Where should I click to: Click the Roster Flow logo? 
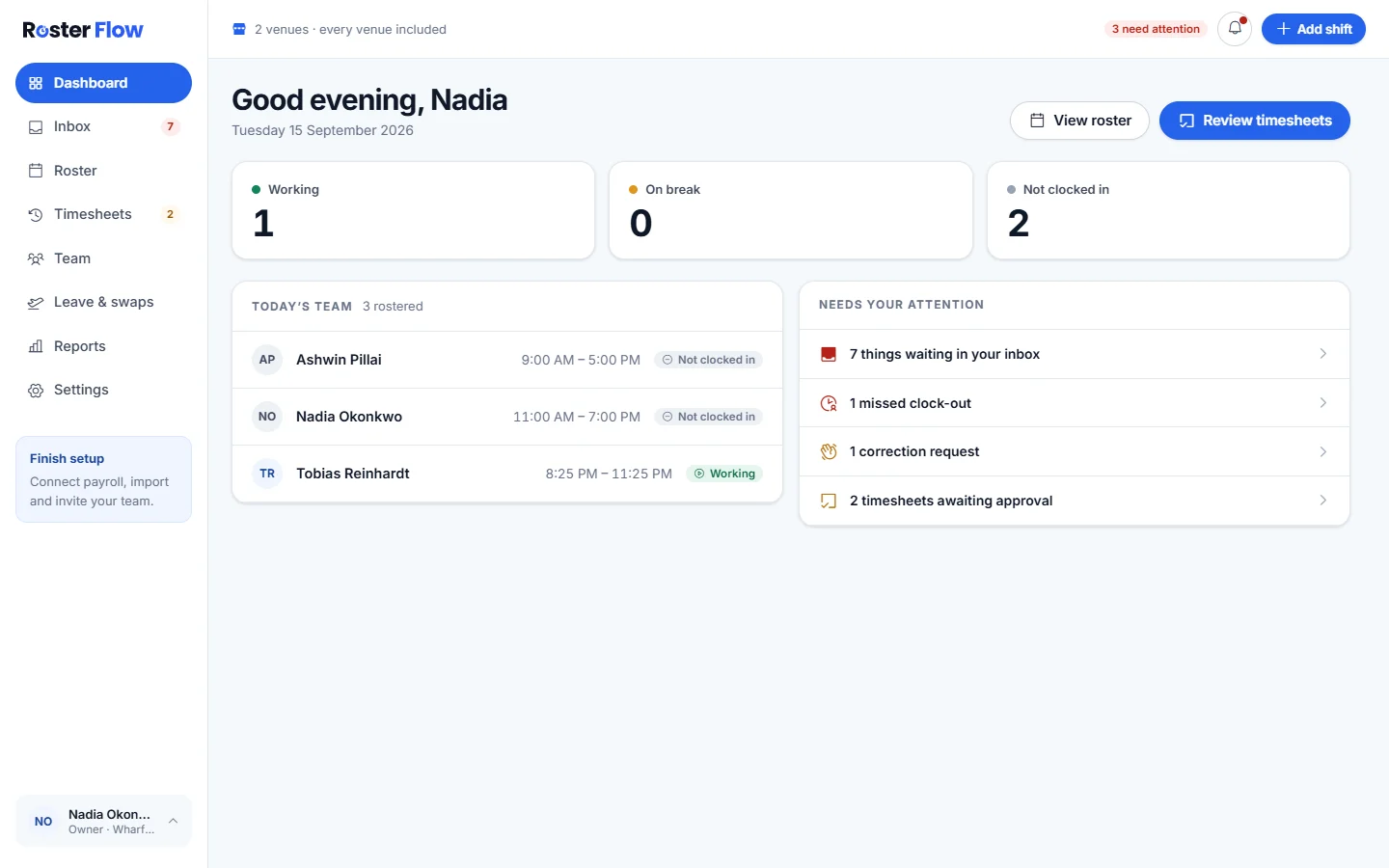[x=83, y=30]
